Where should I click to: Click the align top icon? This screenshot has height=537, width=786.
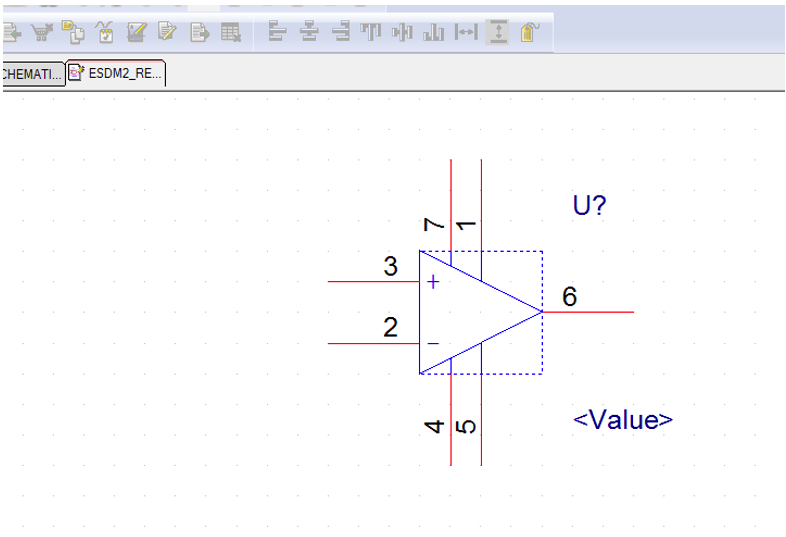(372, 33)
